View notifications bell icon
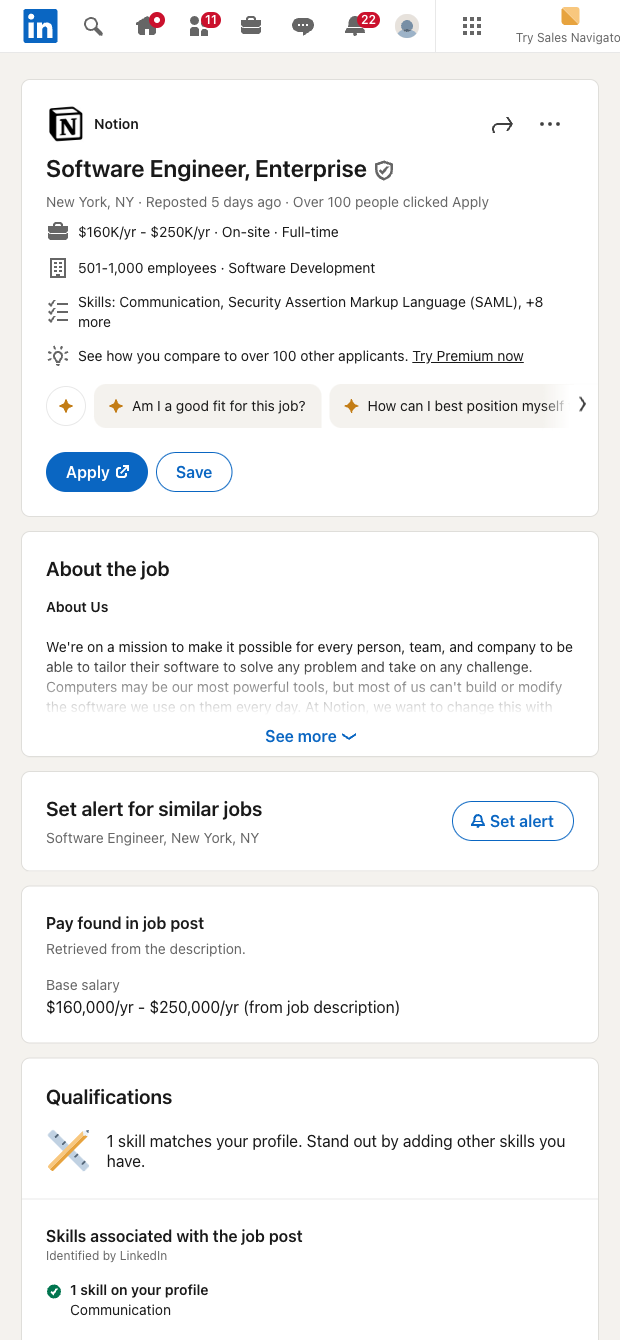Viewport: 620px width, 1340px height. [356, 26]
